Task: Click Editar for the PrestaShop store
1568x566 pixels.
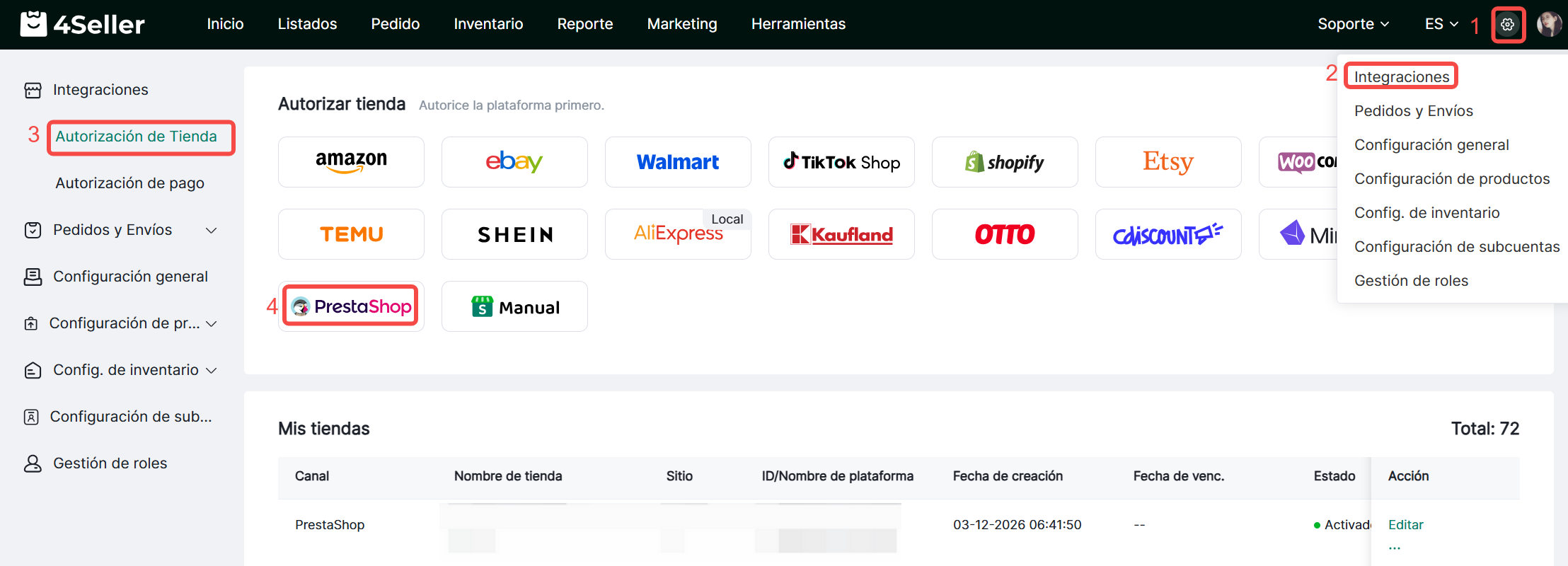Action: pyautogui.click(x=1405, y=524)
